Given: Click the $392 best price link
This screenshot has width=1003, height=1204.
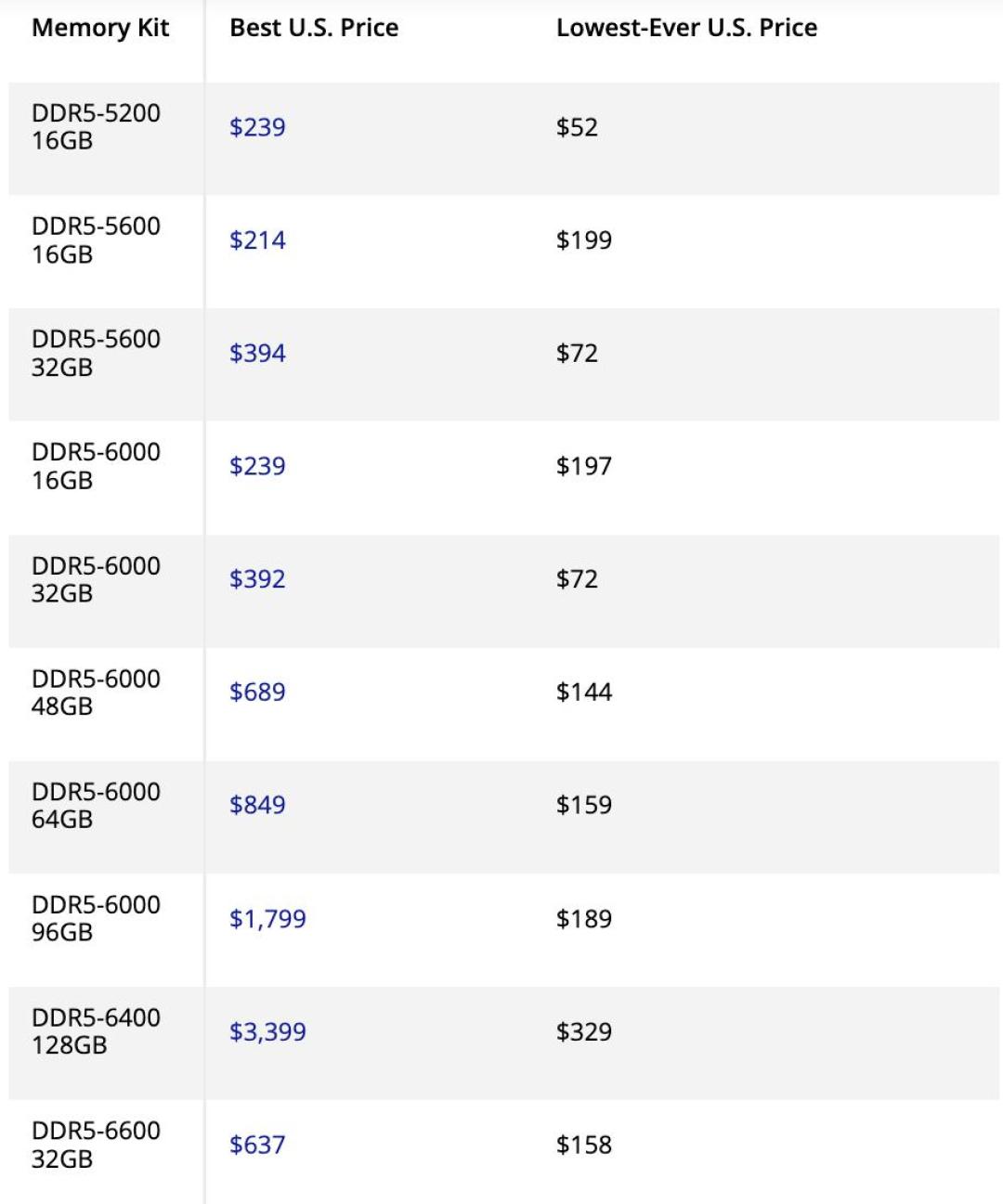Looking at the screenshot, I should pyautogui.click(x=257, y=579).
